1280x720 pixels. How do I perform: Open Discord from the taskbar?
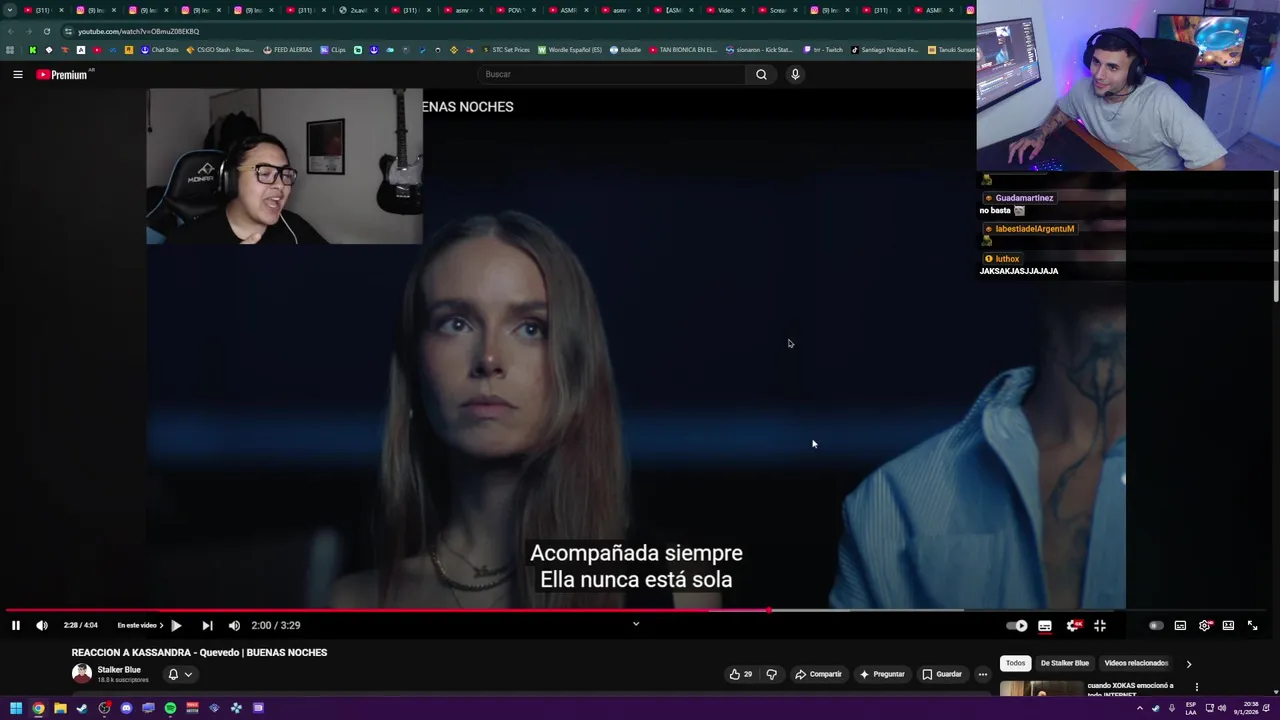[126, 708]
